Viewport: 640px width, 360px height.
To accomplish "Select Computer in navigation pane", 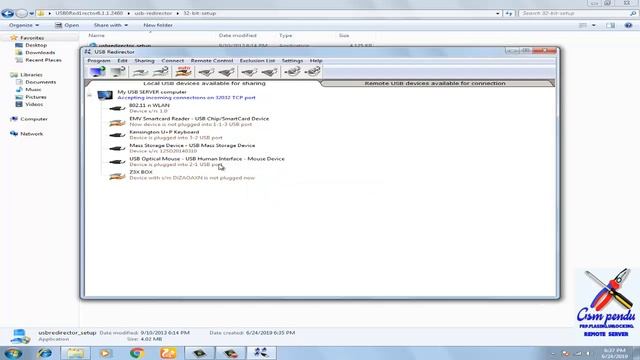I will [x=34, y=119].
